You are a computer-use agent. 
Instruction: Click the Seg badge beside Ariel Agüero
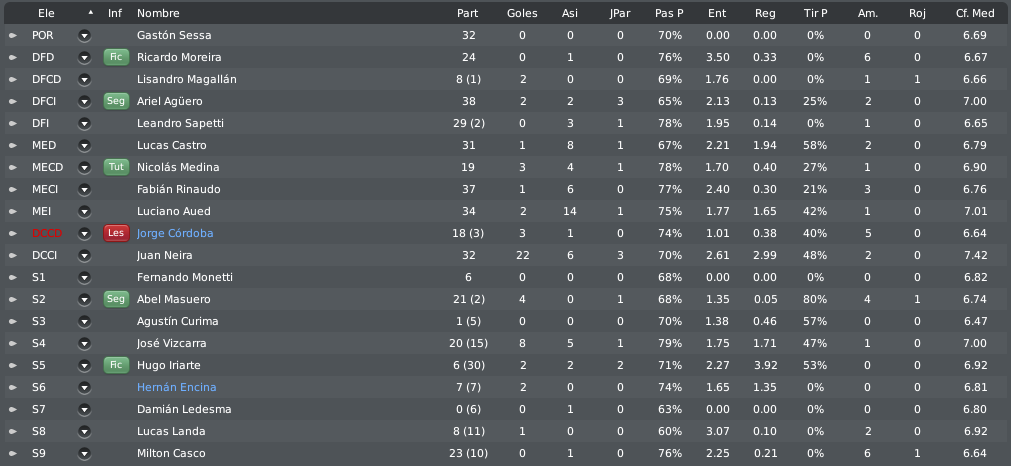click(x=116, y=101)
